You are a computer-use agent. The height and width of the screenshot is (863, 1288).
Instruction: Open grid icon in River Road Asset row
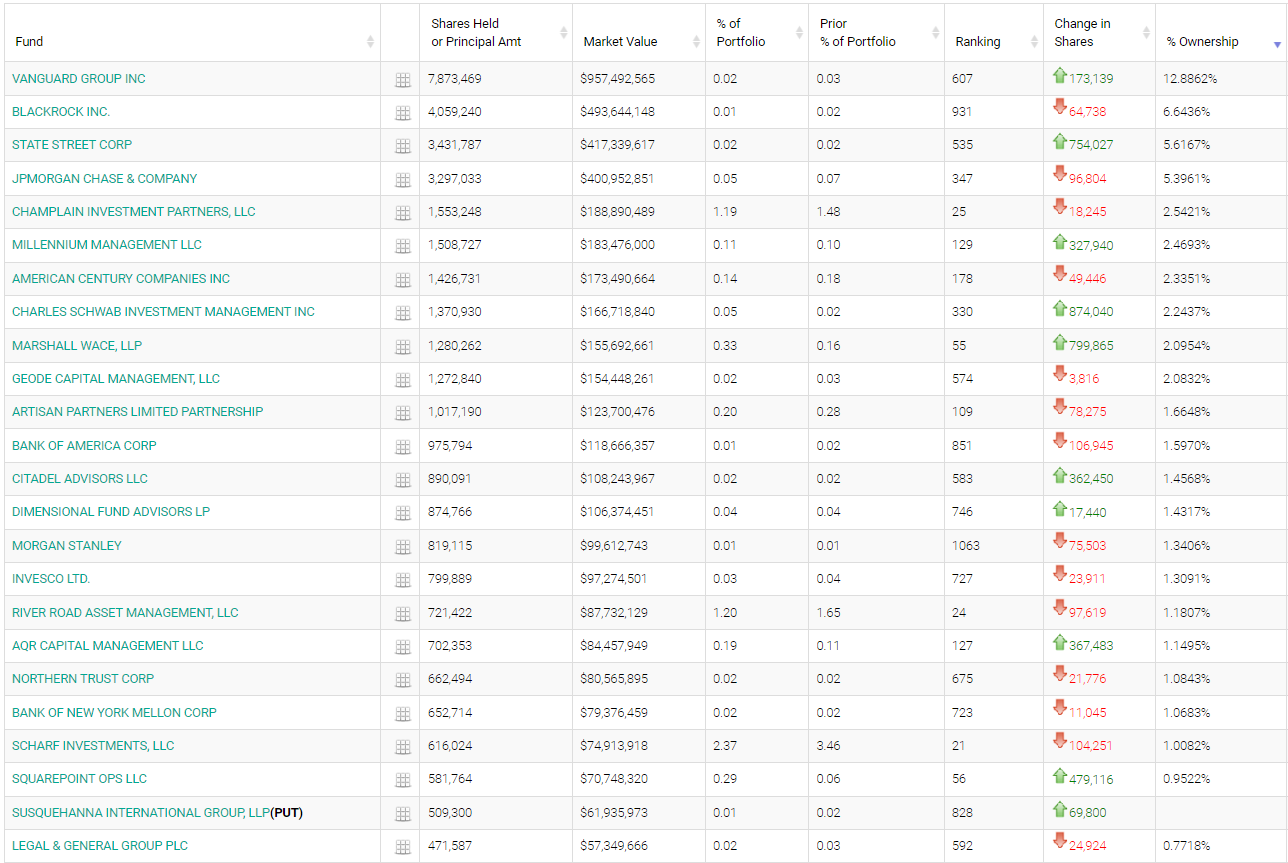pos(403,614)
